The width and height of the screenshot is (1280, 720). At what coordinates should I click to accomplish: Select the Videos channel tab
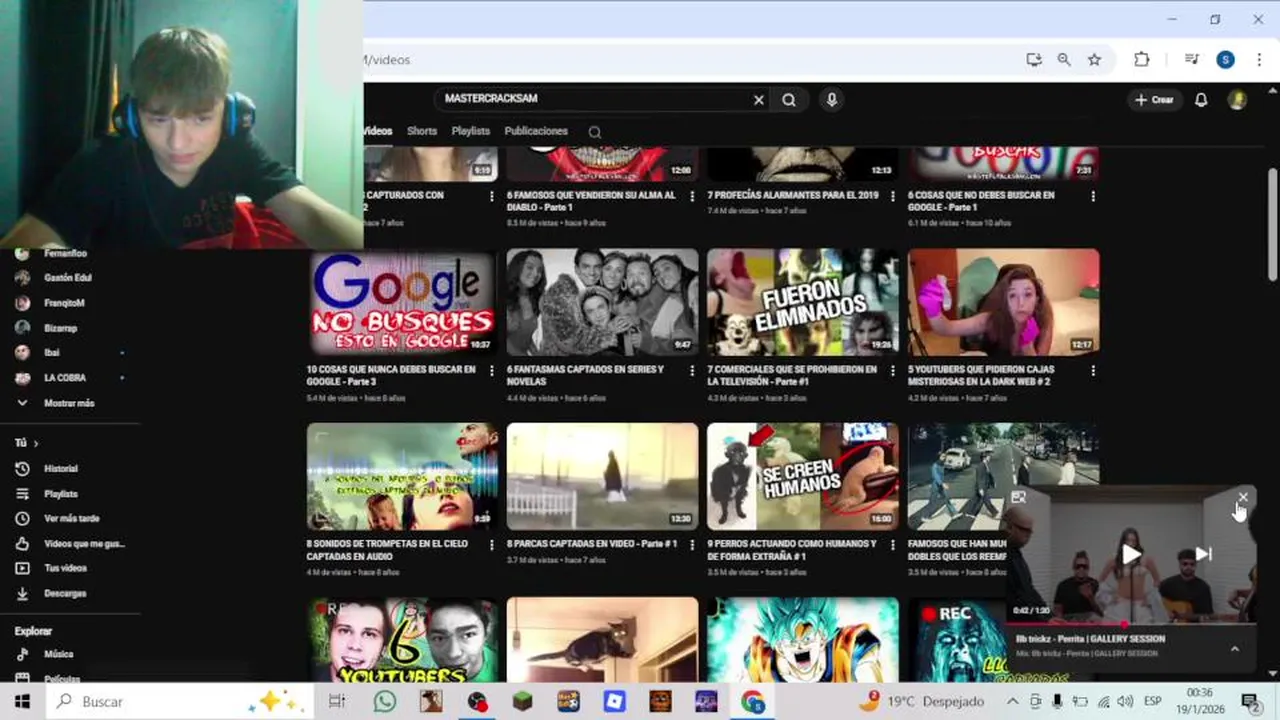pyautogui.click(x=378, y=131)
